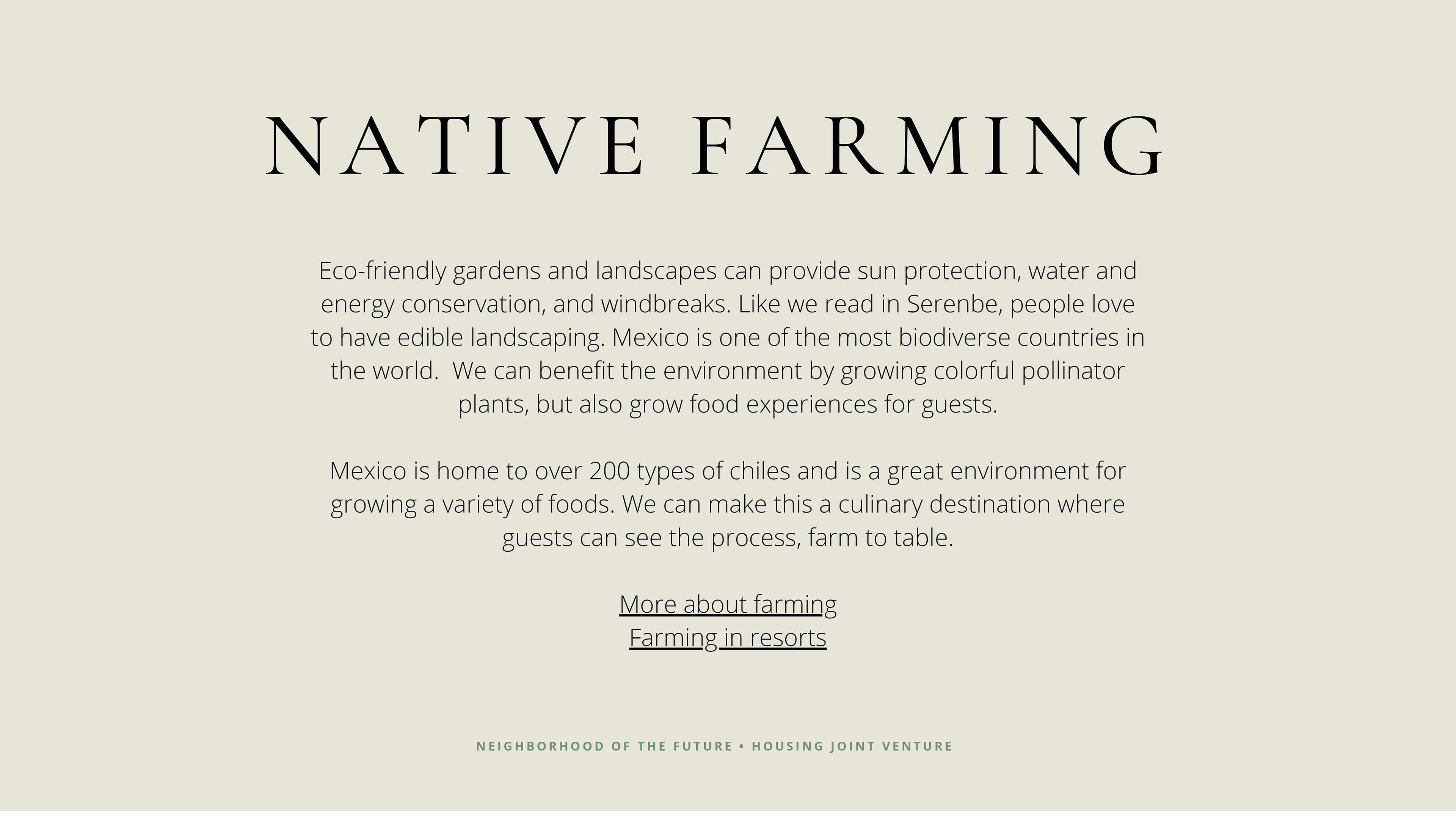Click the bullet separator in the footer

tap(742, 746)
